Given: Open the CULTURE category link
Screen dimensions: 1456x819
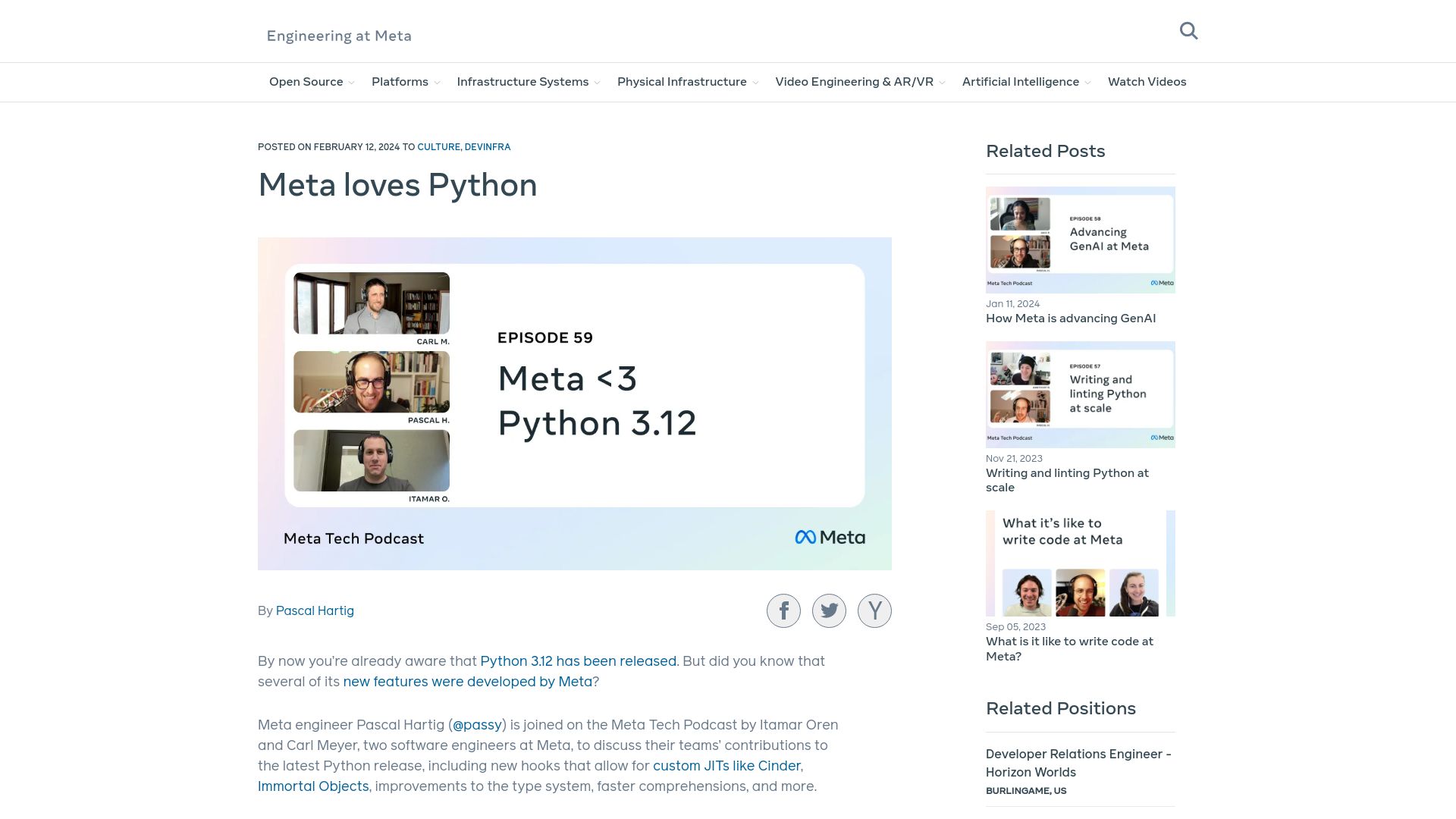Looking at the screenshot, I should coord(438,147).
